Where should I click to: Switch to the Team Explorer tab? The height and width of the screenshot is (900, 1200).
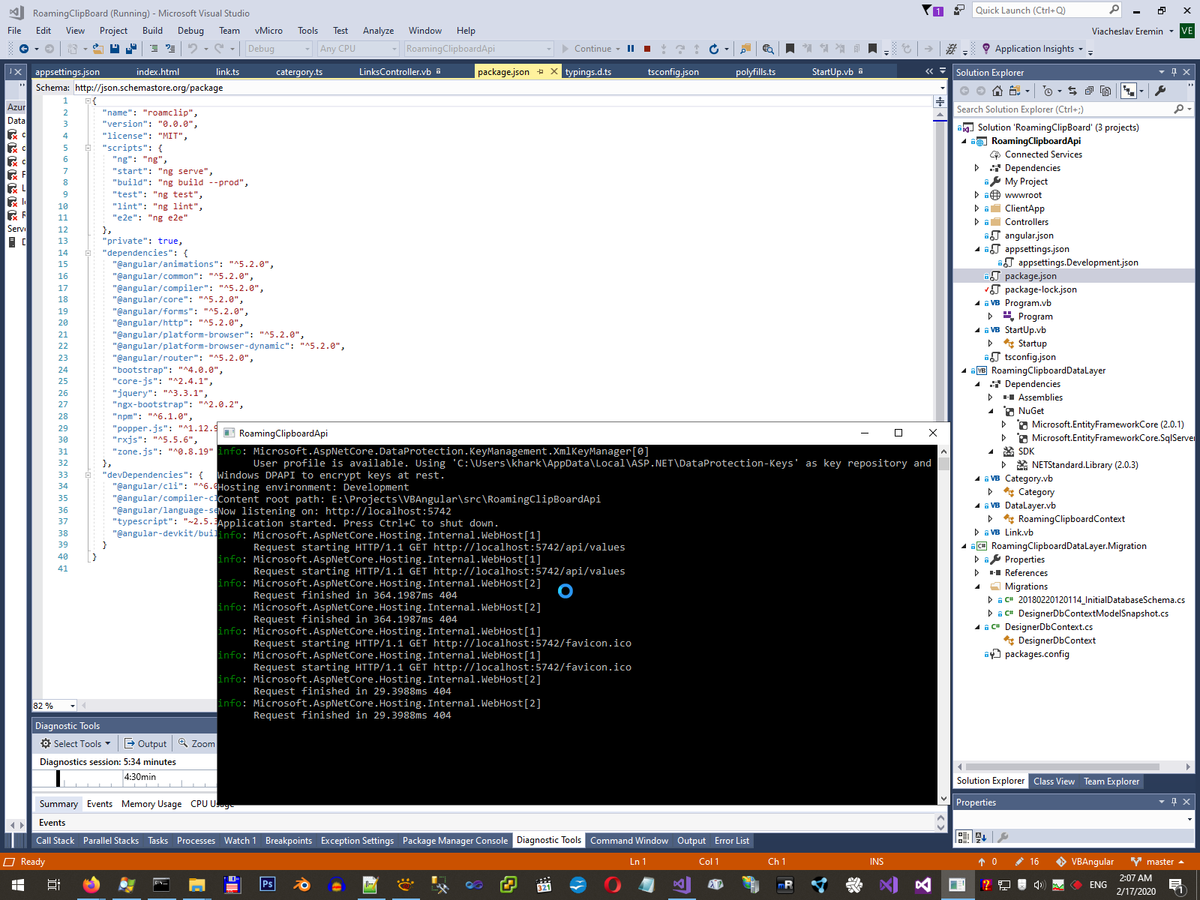click(x=1113, y=781)
